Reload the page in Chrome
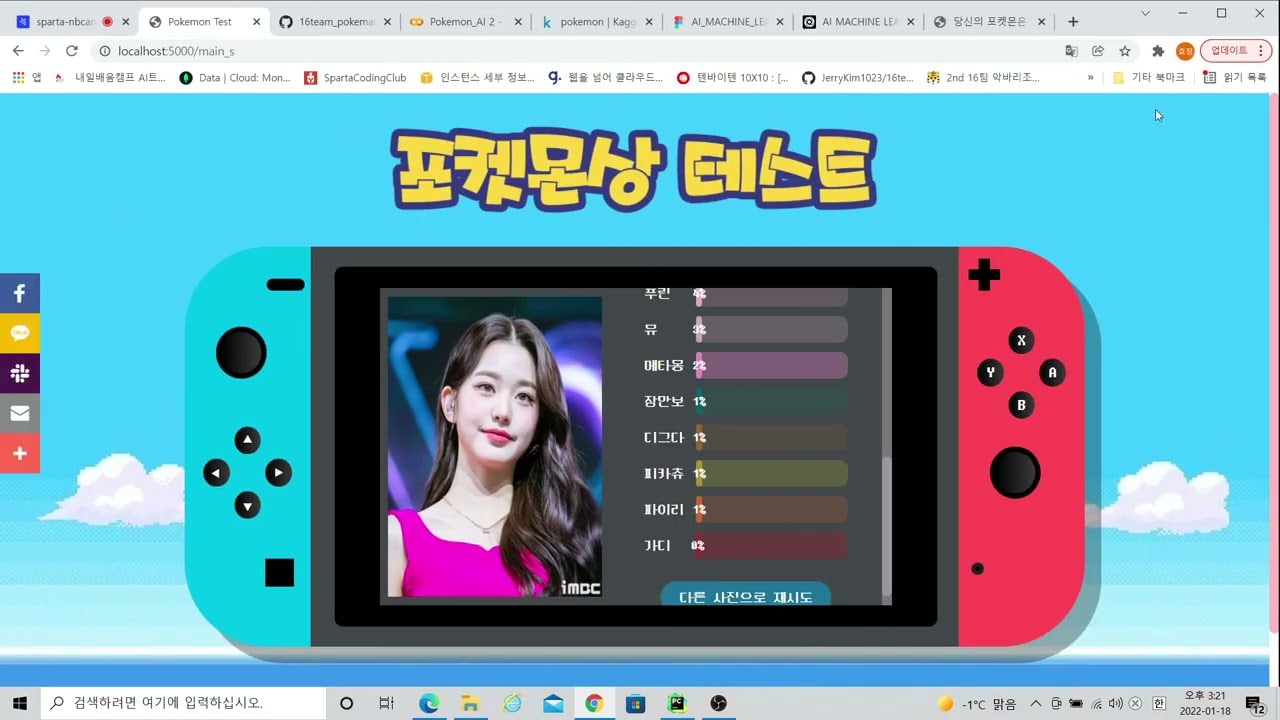Screen dimensions: 1280x720 tap(72, 51)
